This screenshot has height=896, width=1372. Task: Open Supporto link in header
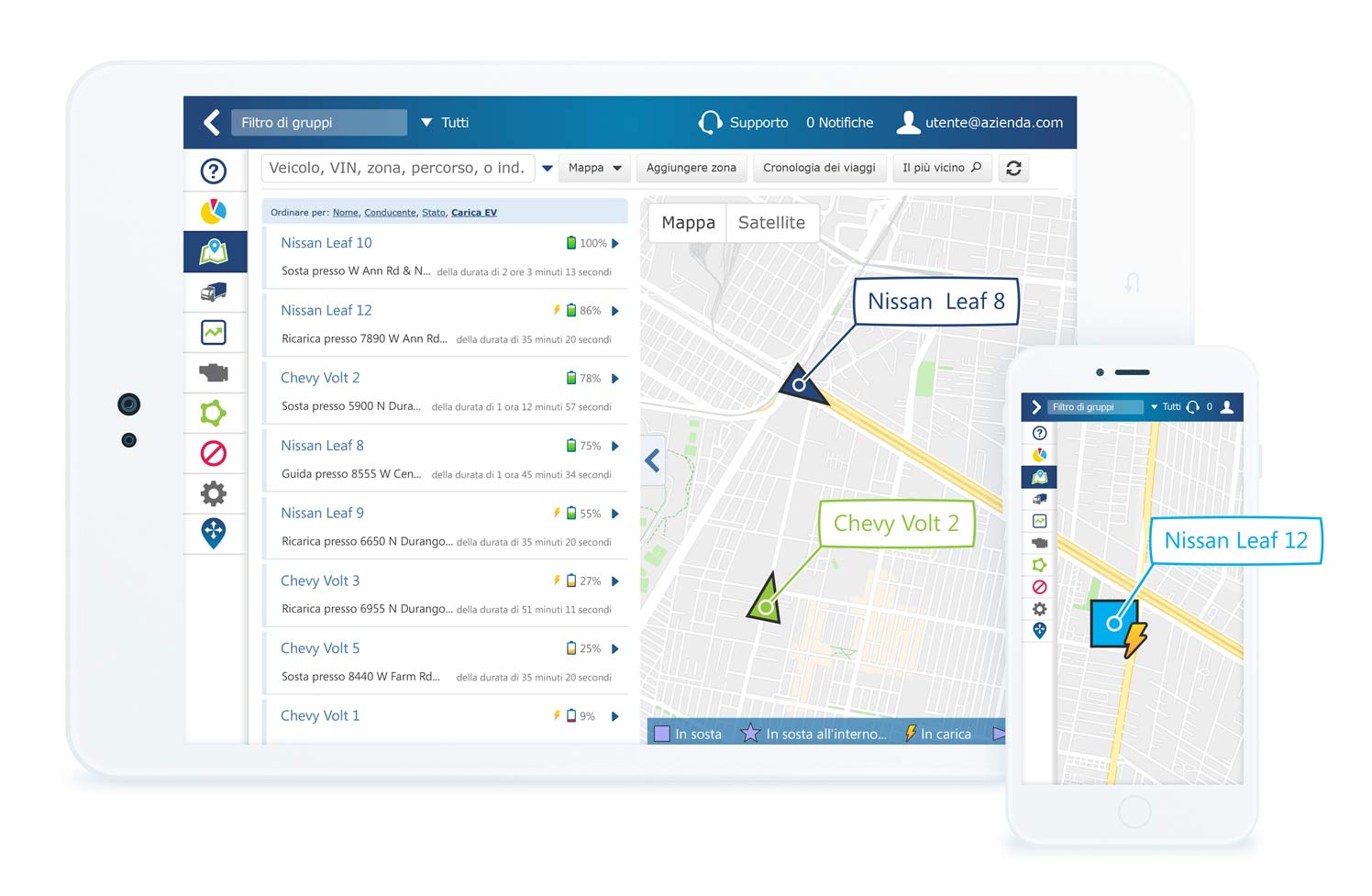tap(758, 122)
